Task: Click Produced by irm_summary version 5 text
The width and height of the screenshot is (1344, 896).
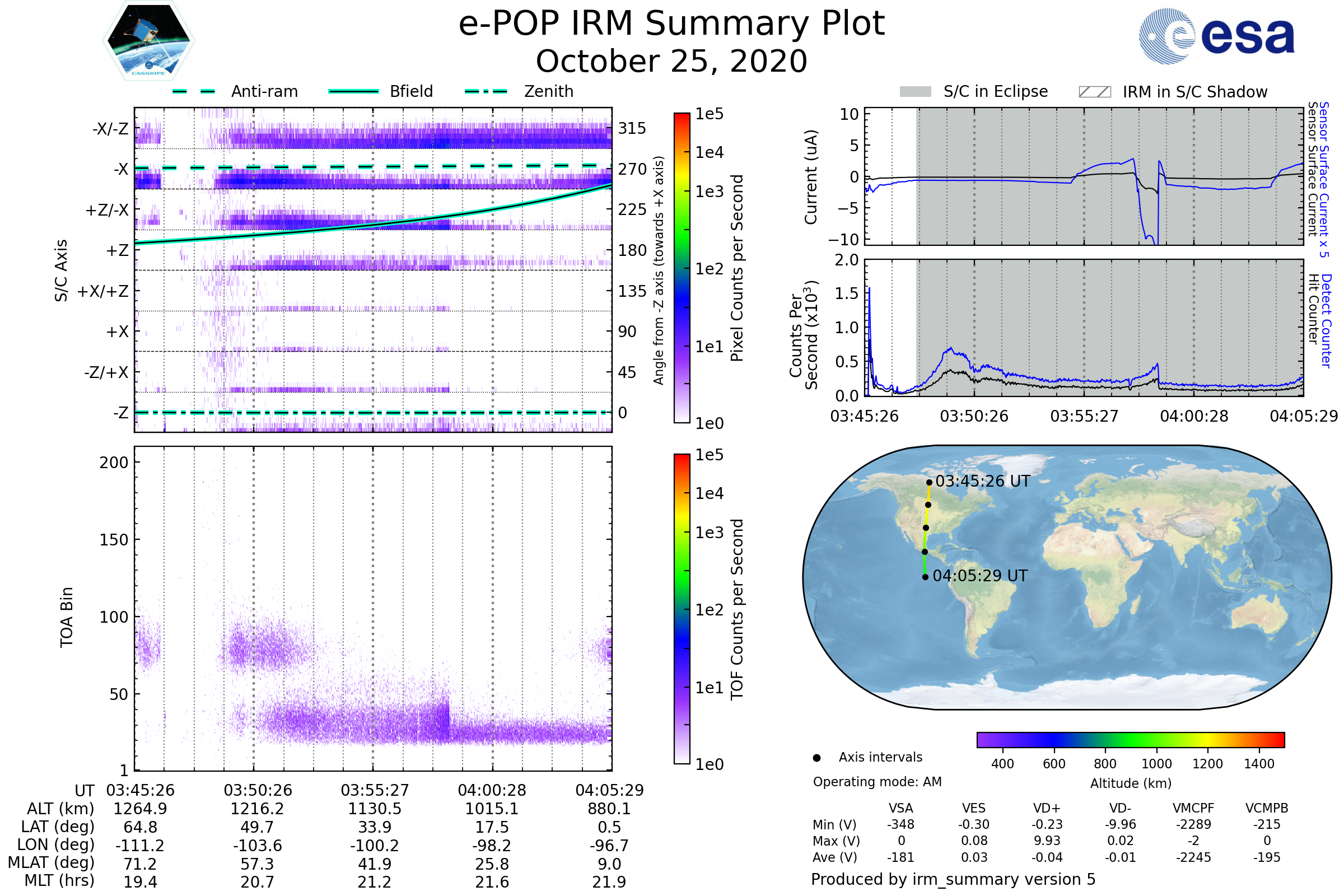Action: pos(953,879)
